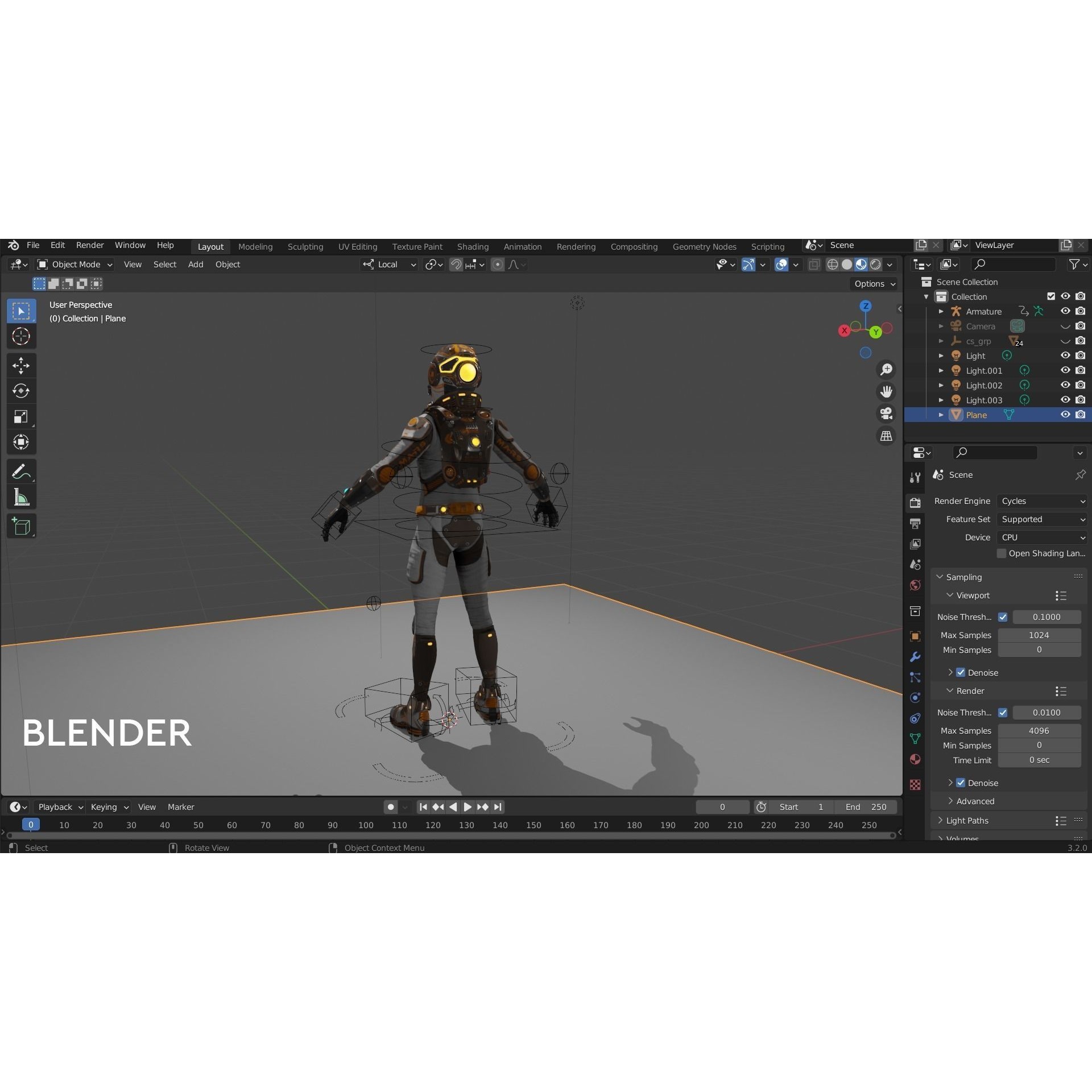Open the Render Engine dropdown
Screen dimensions: 1092x1092
[1042, 501]
